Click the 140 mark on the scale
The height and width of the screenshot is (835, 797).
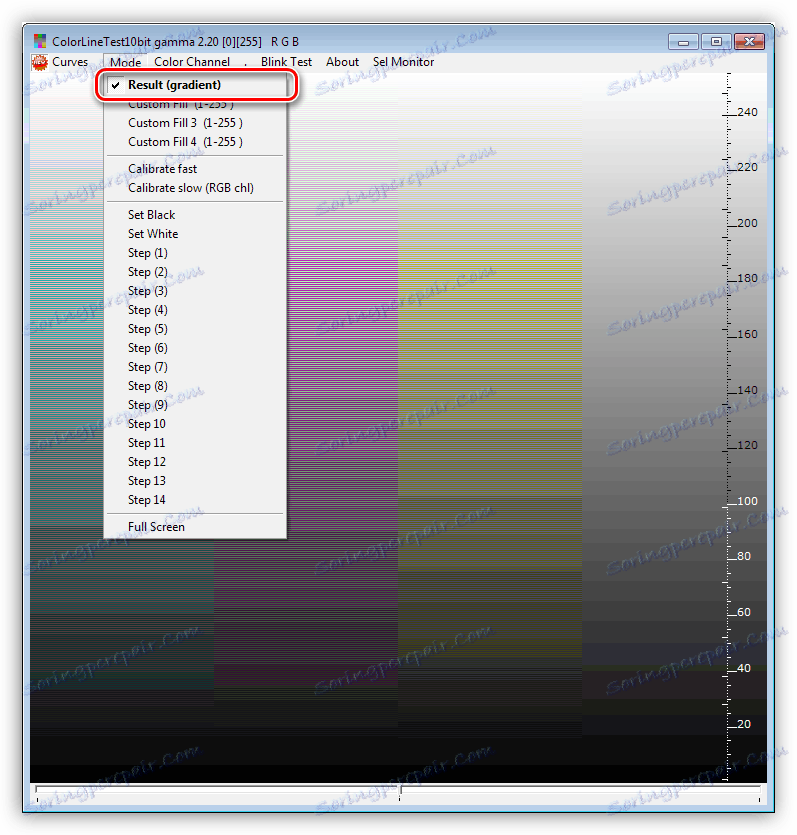(747, 390)
